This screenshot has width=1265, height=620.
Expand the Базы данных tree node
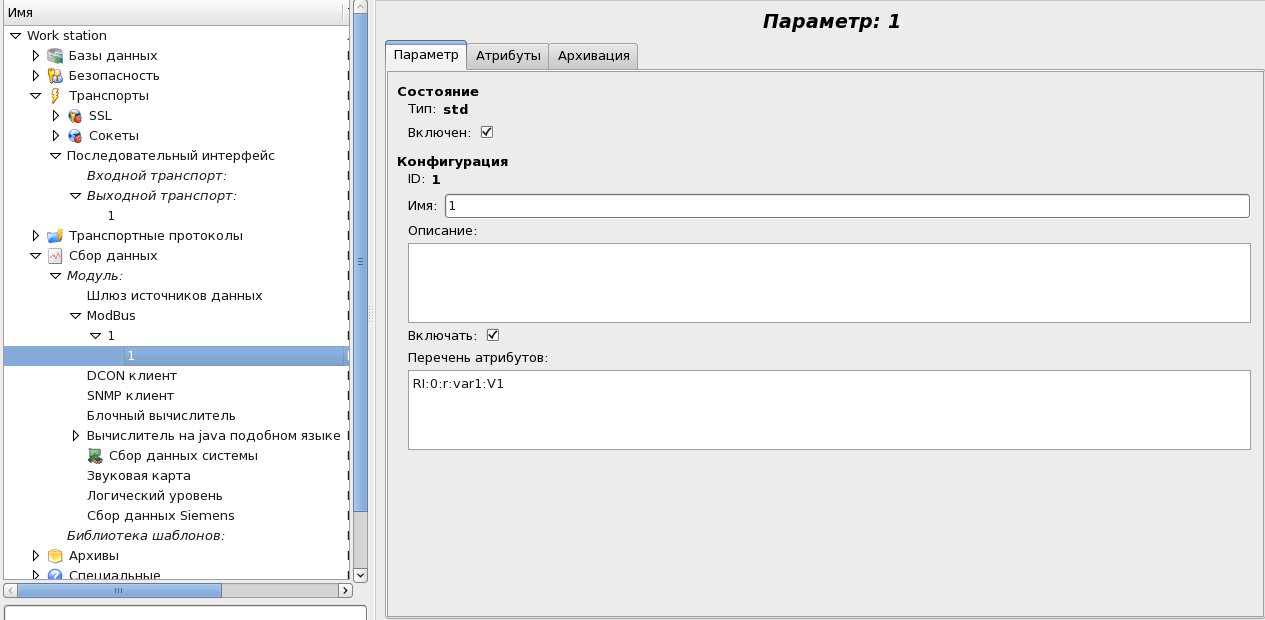click(x=36, y=56)
